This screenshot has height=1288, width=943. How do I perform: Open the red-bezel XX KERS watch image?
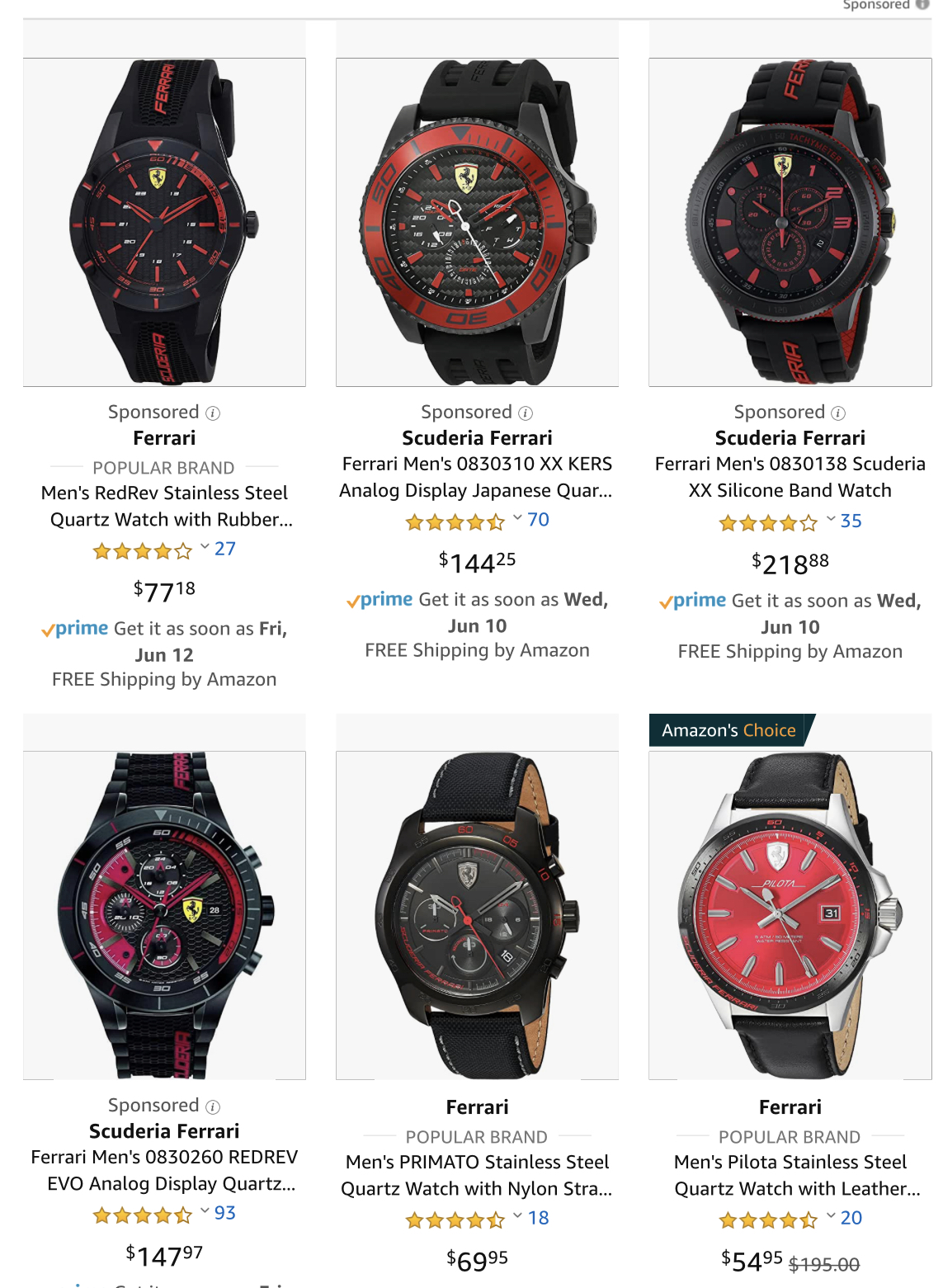[477, 222]
